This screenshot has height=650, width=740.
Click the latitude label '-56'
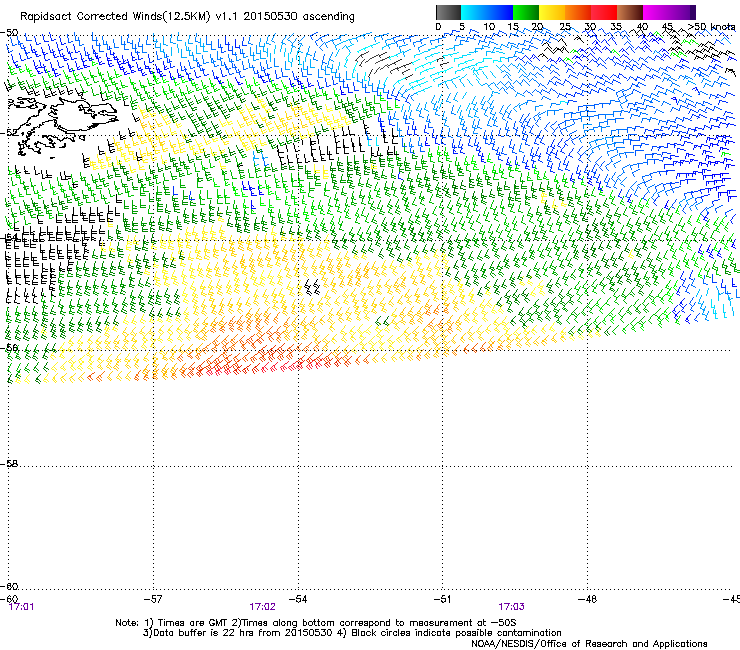[9, 347]
